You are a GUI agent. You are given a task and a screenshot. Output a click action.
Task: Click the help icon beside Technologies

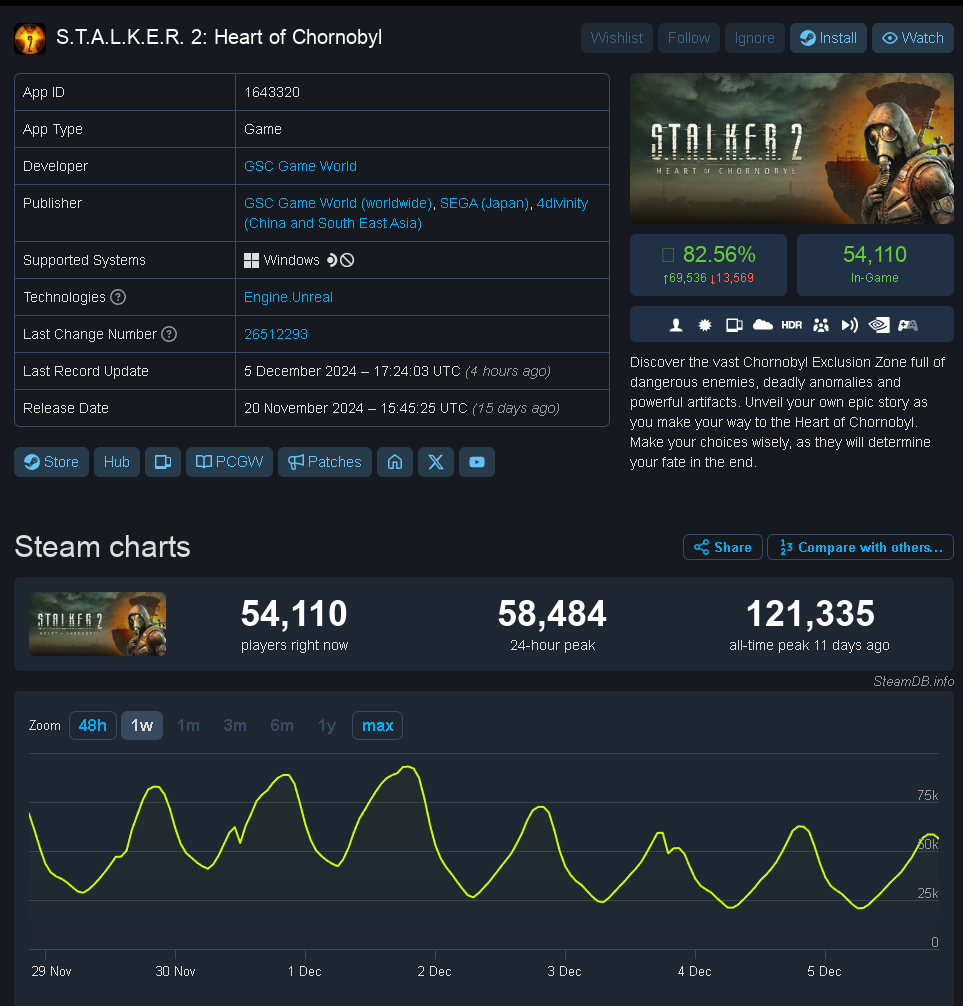coord(118,297)
